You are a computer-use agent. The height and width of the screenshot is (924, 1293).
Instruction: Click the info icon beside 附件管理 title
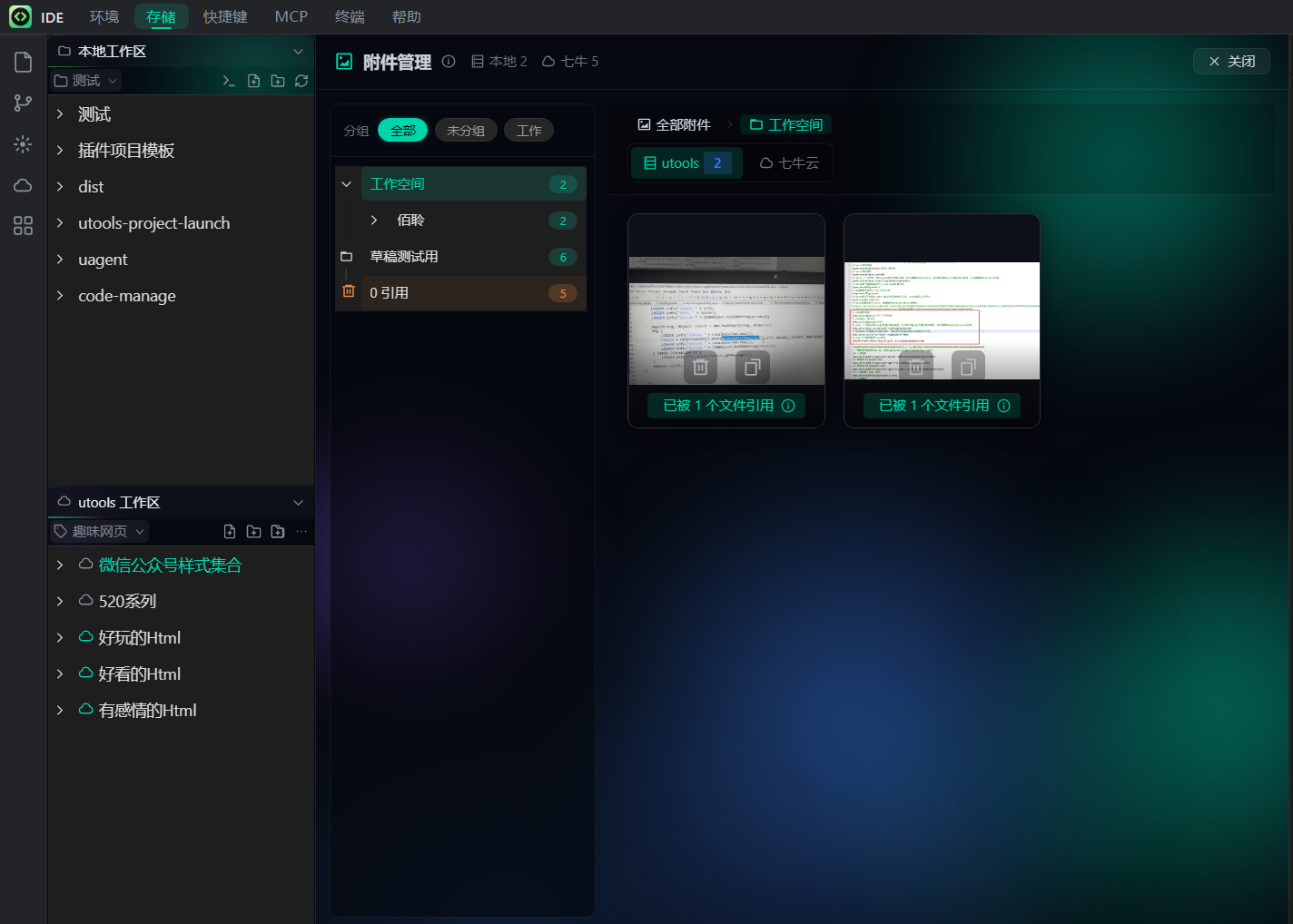point(449,62)
